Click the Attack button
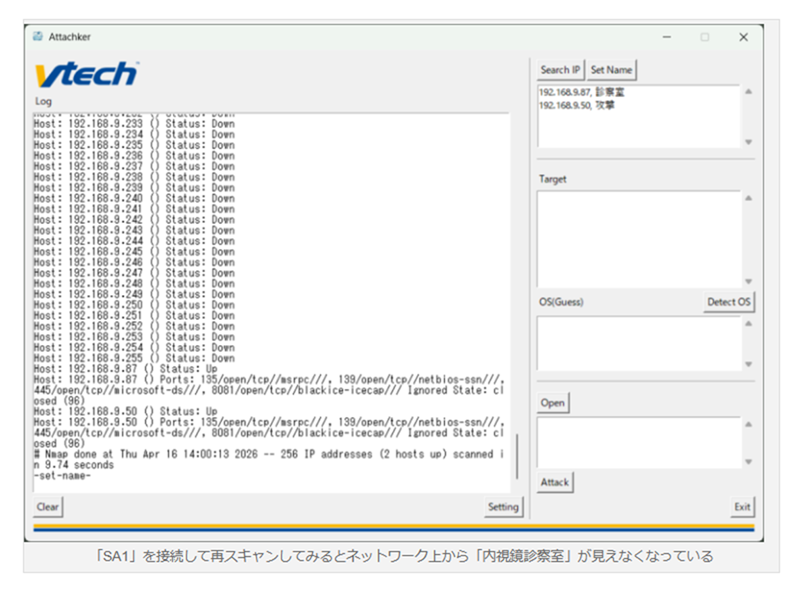Screen dimensions: 809x593 (x=555, y=483)
